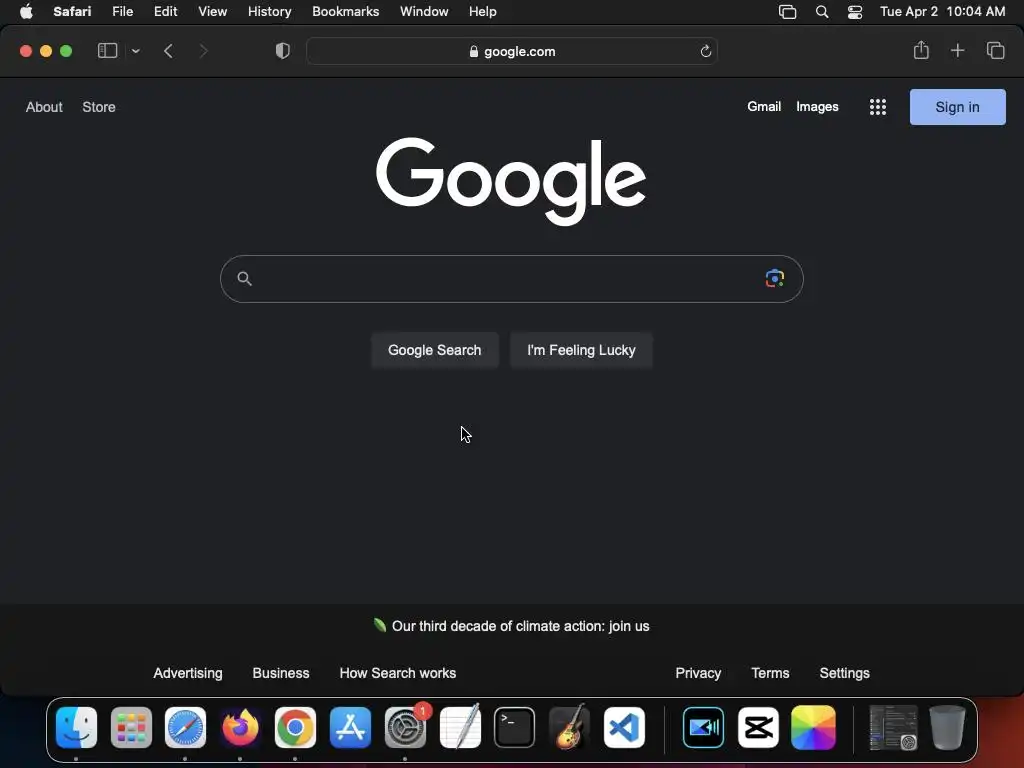Try the I'm Feeling Lucky button

click(581, 350)
